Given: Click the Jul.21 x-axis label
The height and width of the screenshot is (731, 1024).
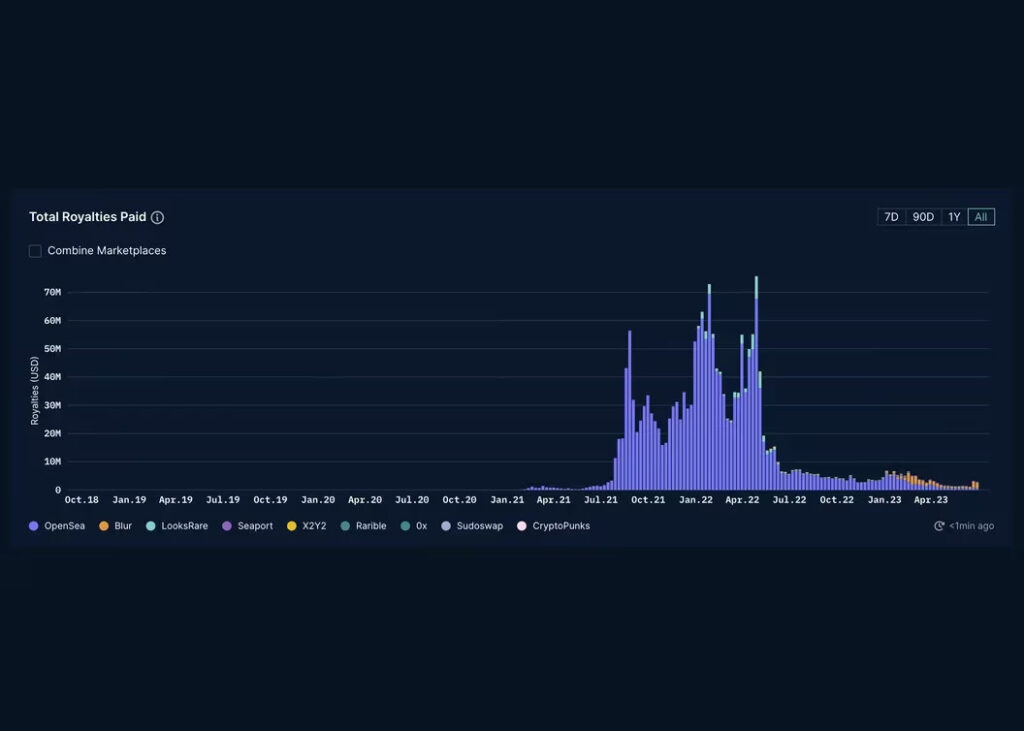Looking at the screenshot, I should pyautogui.click(x=601, y=500).
